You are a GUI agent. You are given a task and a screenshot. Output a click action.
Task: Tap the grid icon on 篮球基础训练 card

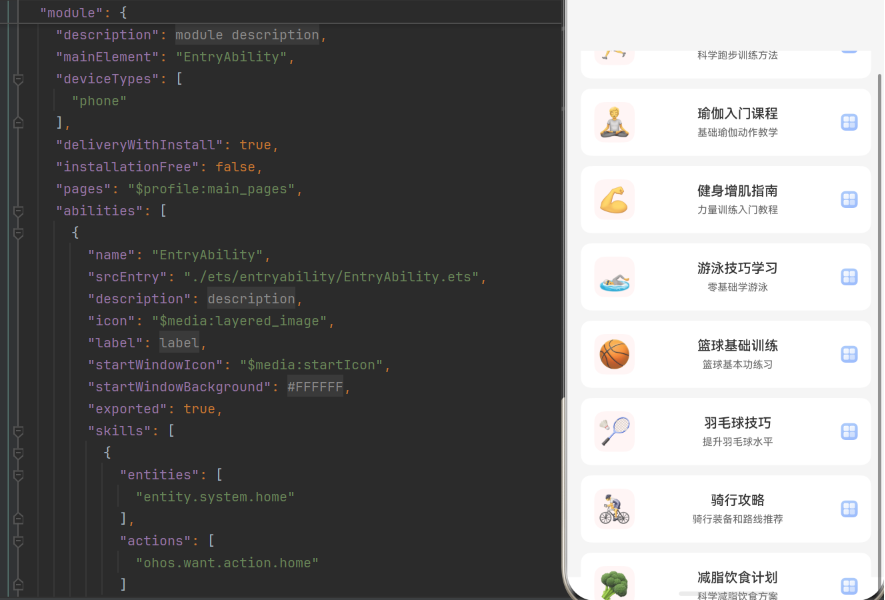coord(849,354)
